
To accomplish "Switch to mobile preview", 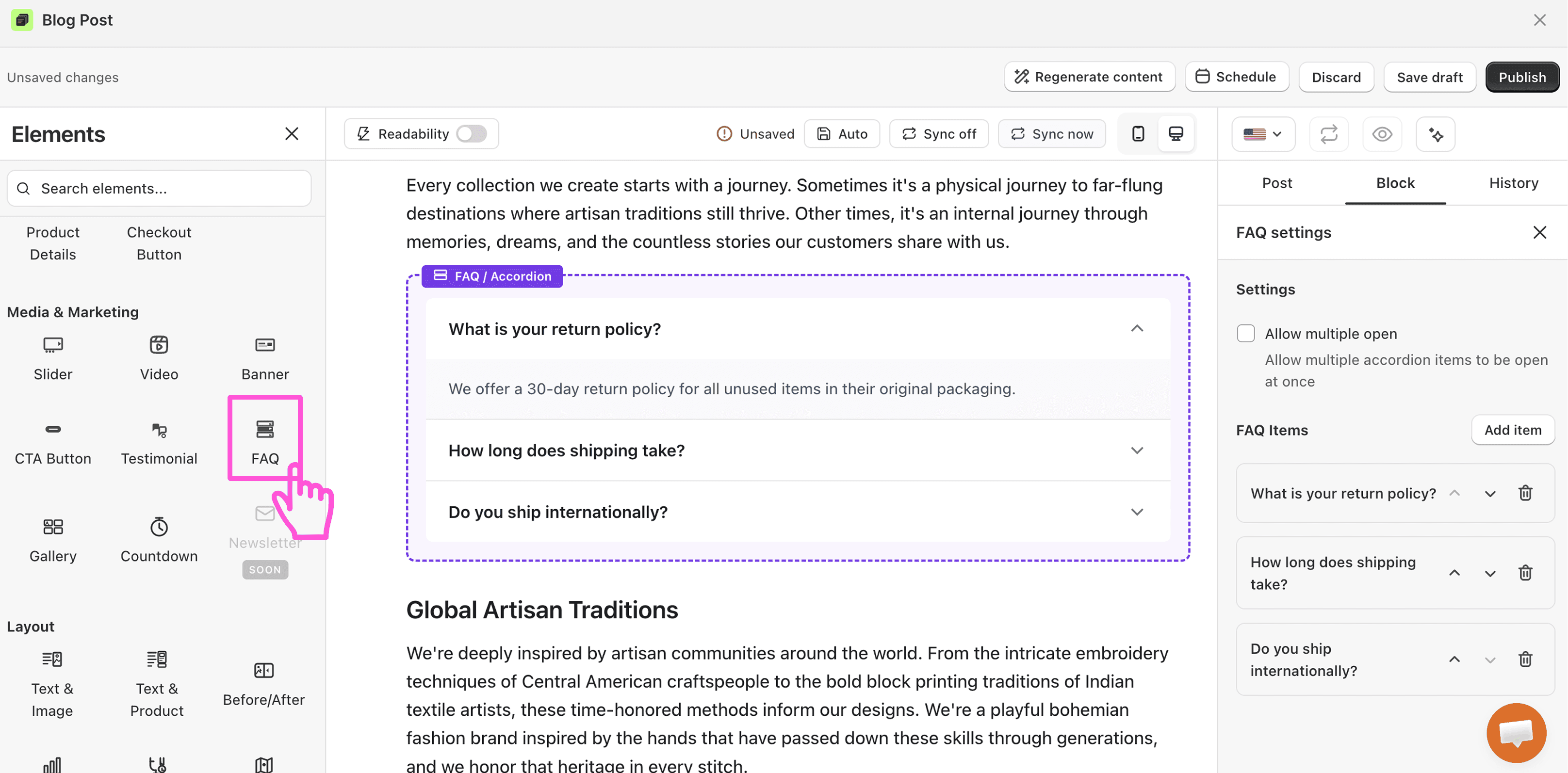I will click(1138, 133).
